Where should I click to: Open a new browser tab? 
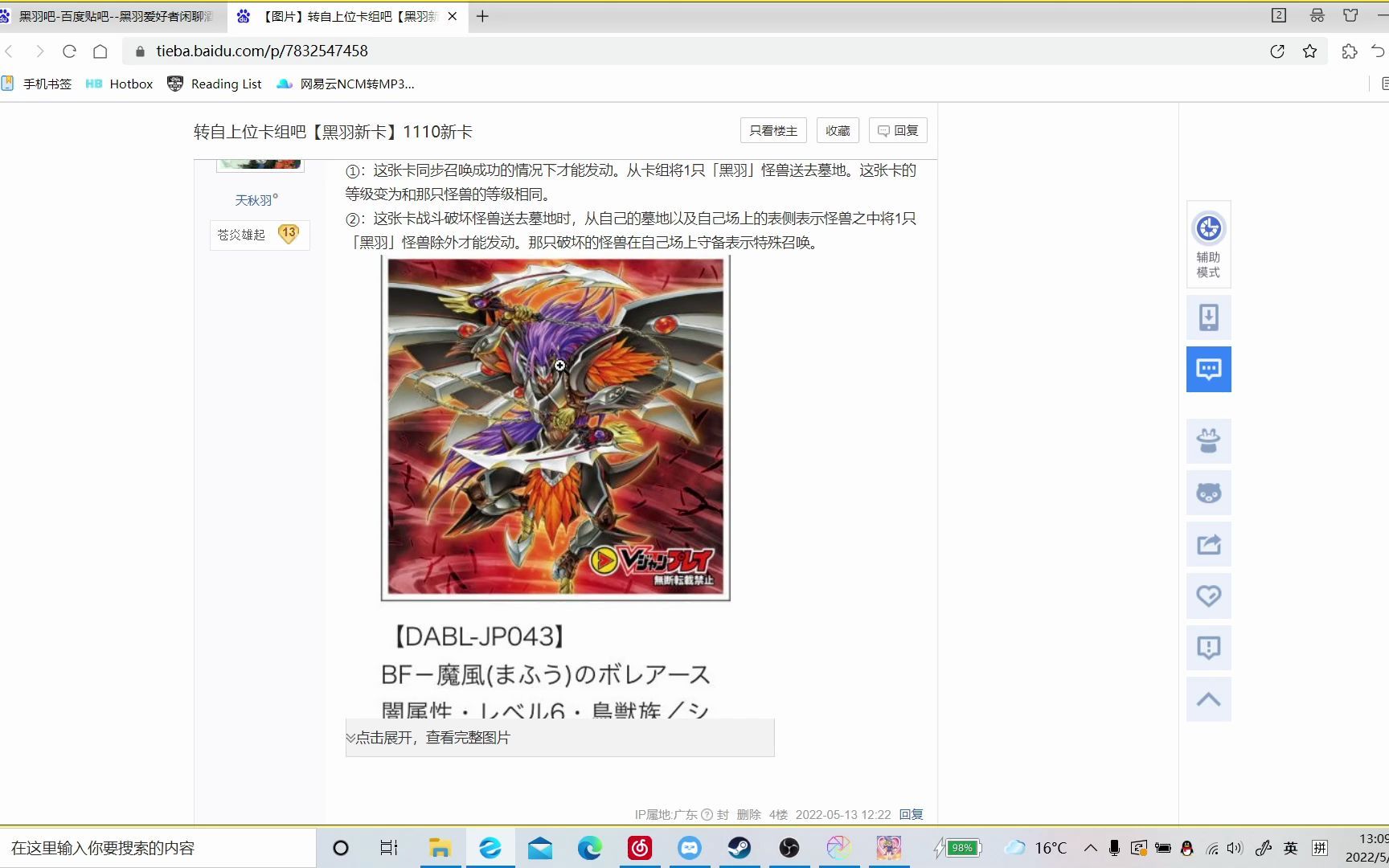coord(482,16)
